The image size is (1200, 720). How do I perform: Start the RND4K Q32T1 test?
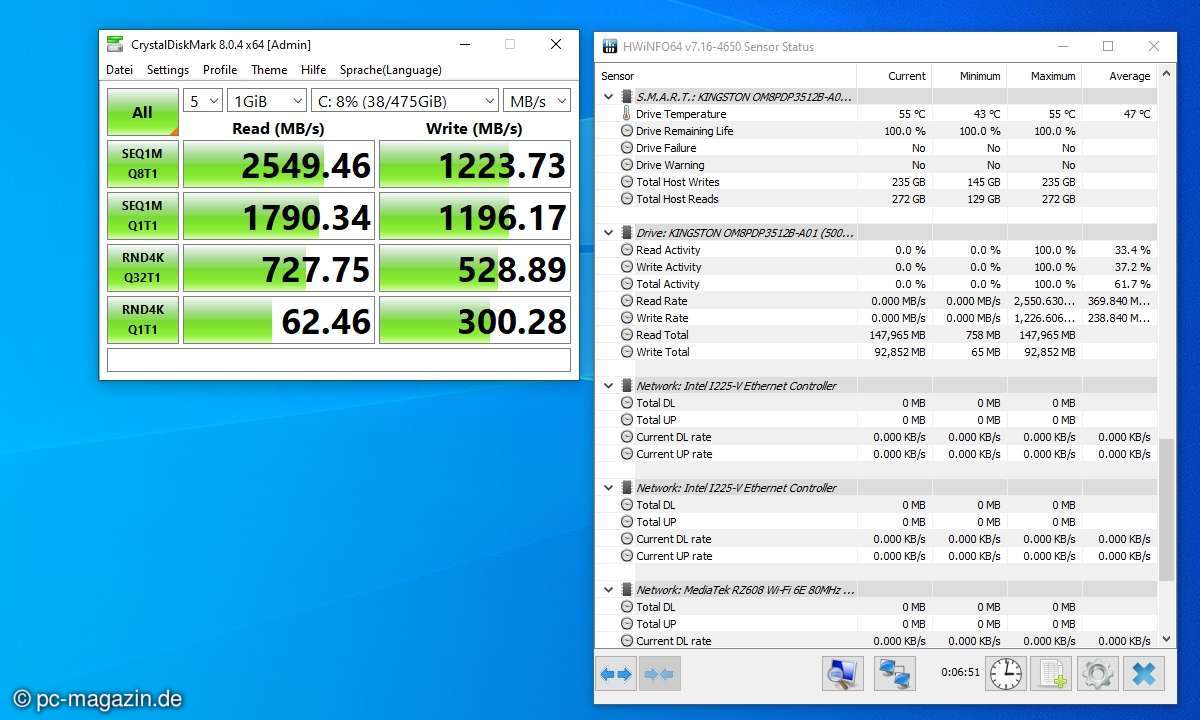[143, 268]
